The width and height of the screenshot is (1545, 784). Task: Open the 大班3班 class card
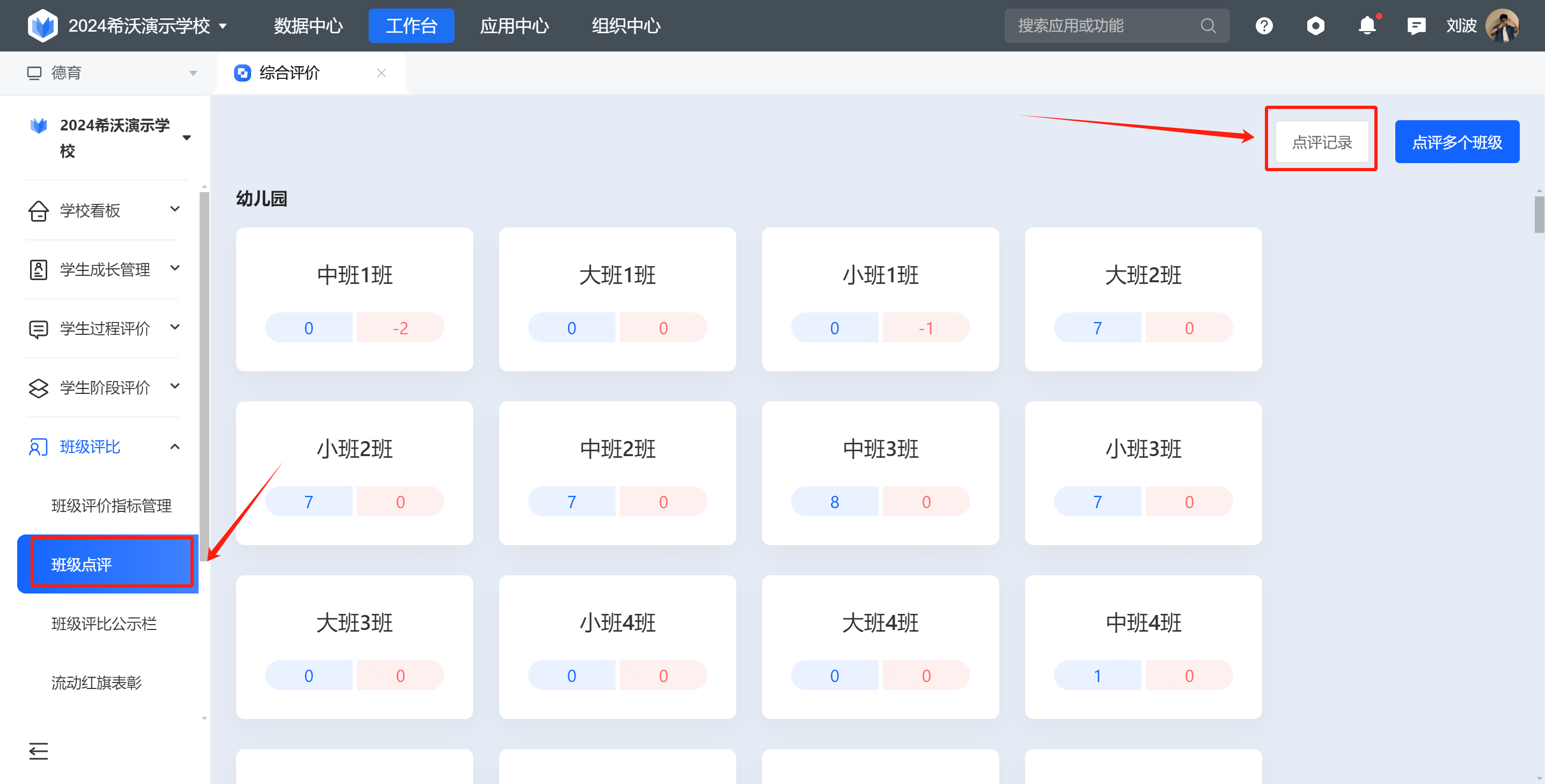pyautogui.click(x=355, y=647)
